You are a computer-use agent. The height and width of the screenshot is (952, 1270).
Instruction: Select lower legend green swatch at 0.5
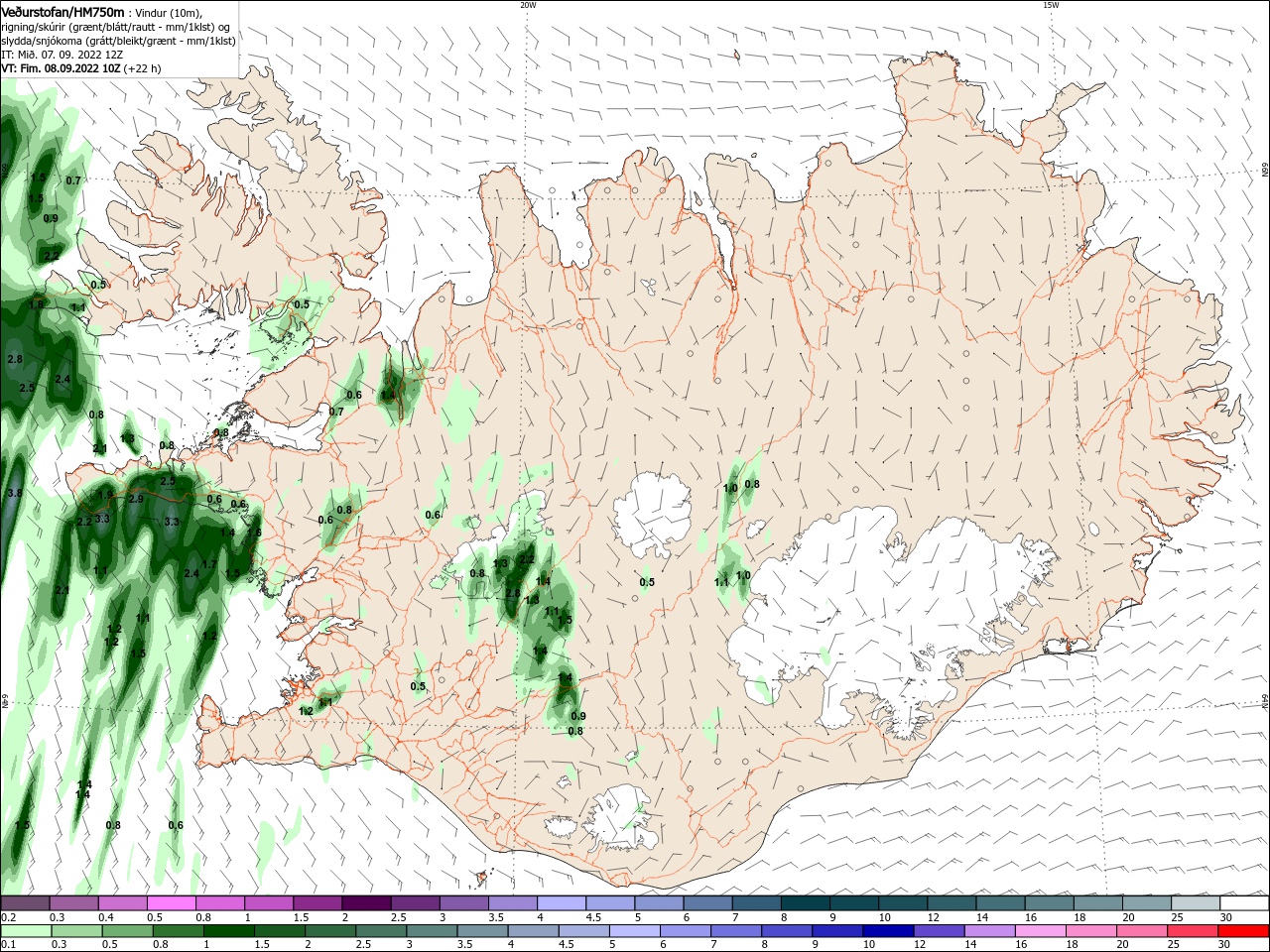click(128, 931)
